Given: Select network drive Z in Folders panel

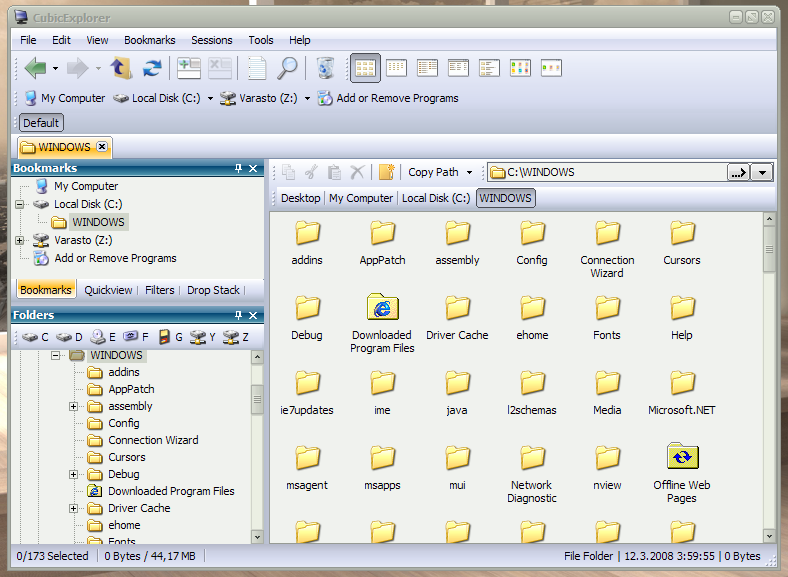Looking at the screenshot, I should coord(236,337).
